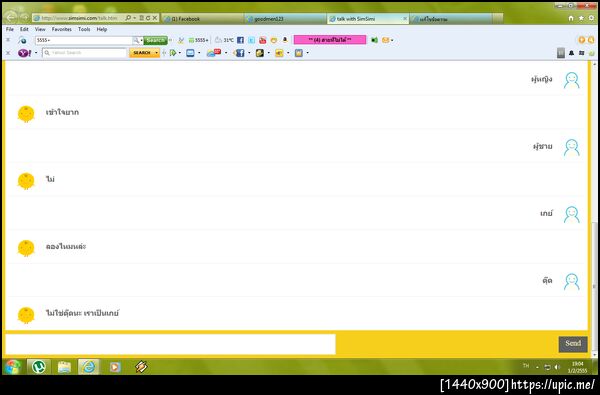Click the bell icon on the toolbar's right end

point(571,53)
